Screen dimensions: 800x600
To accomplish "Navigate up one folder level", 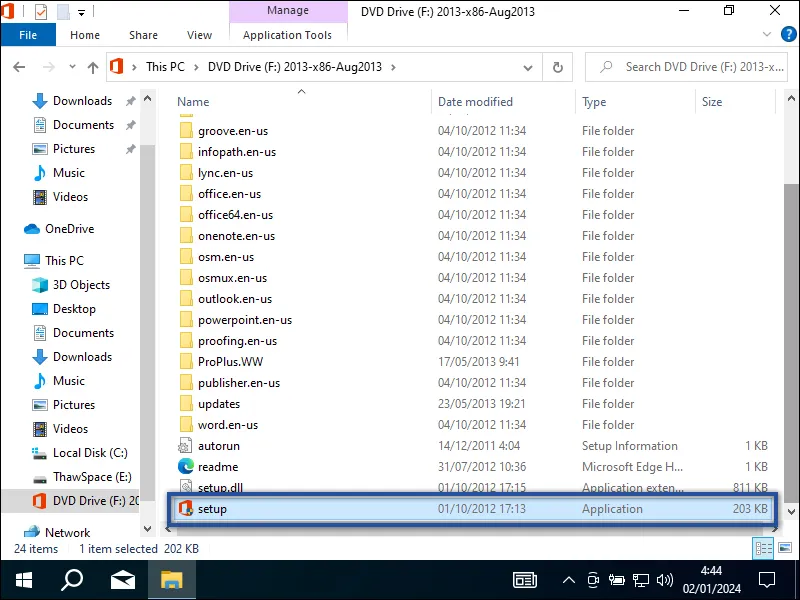I will coord(91,67).
